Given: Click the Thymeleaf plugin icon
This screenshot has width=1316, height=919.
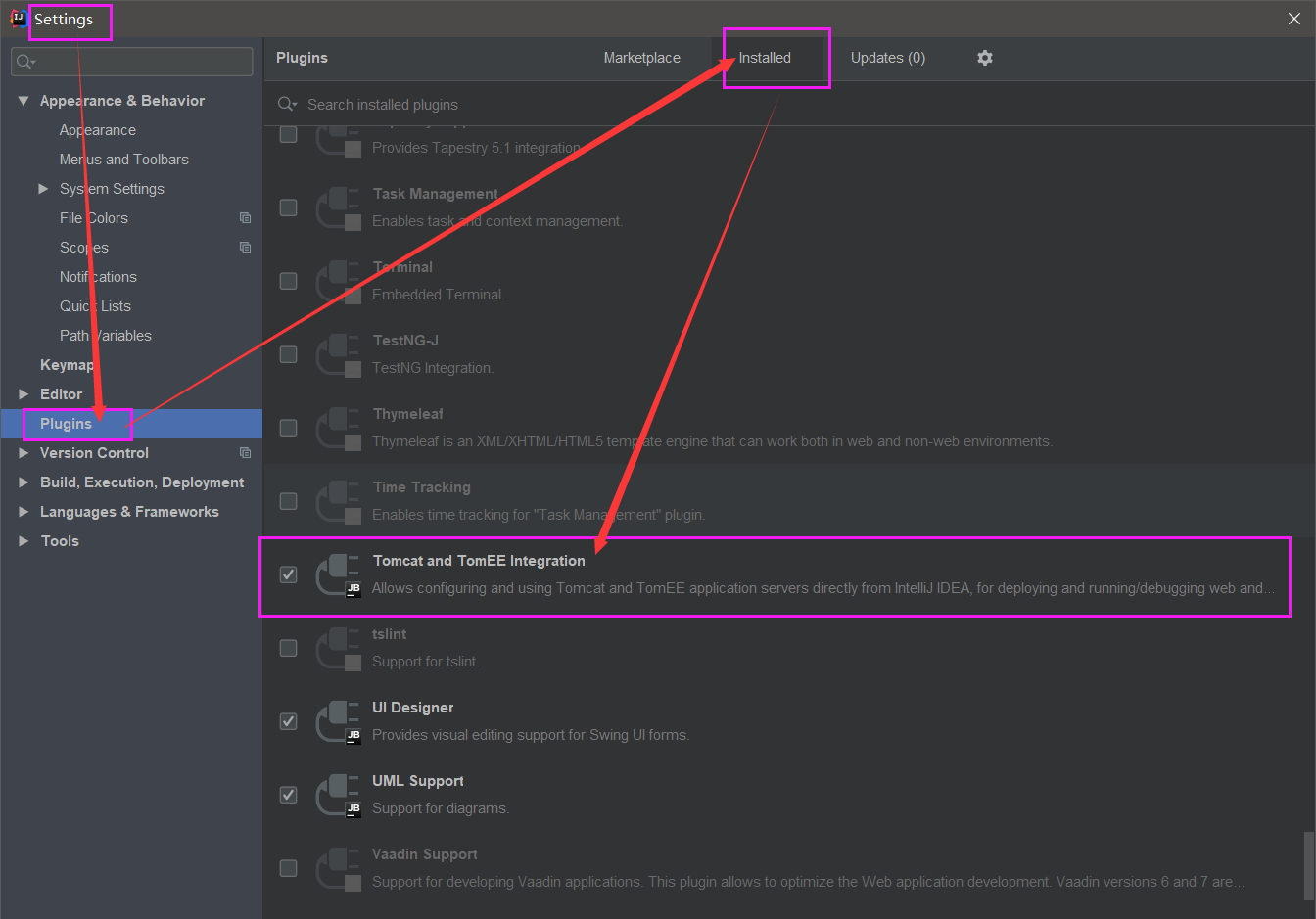Looking at the screenshot, I should click(339, 428).
